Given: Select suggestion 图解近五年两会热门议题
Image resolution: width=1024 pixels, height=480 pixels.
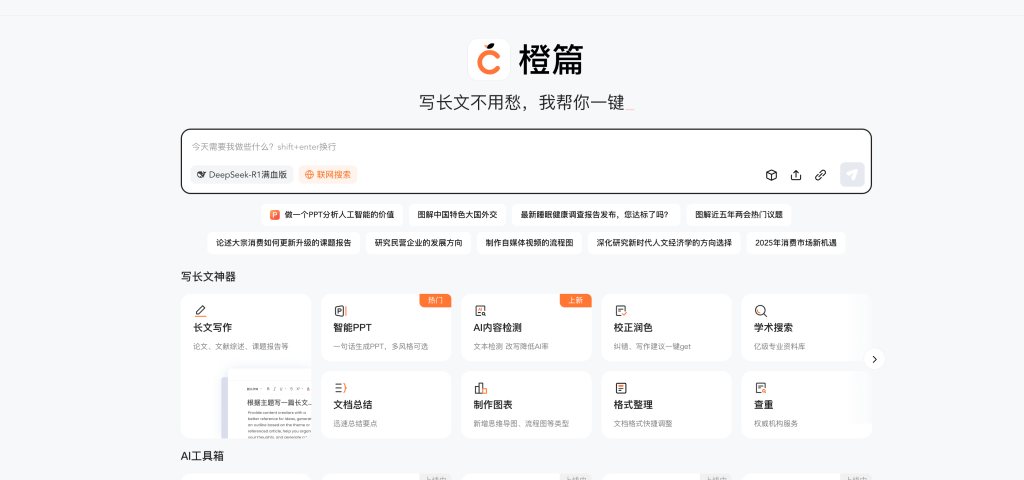Looking at the screenshot, I should coord(739,215).
